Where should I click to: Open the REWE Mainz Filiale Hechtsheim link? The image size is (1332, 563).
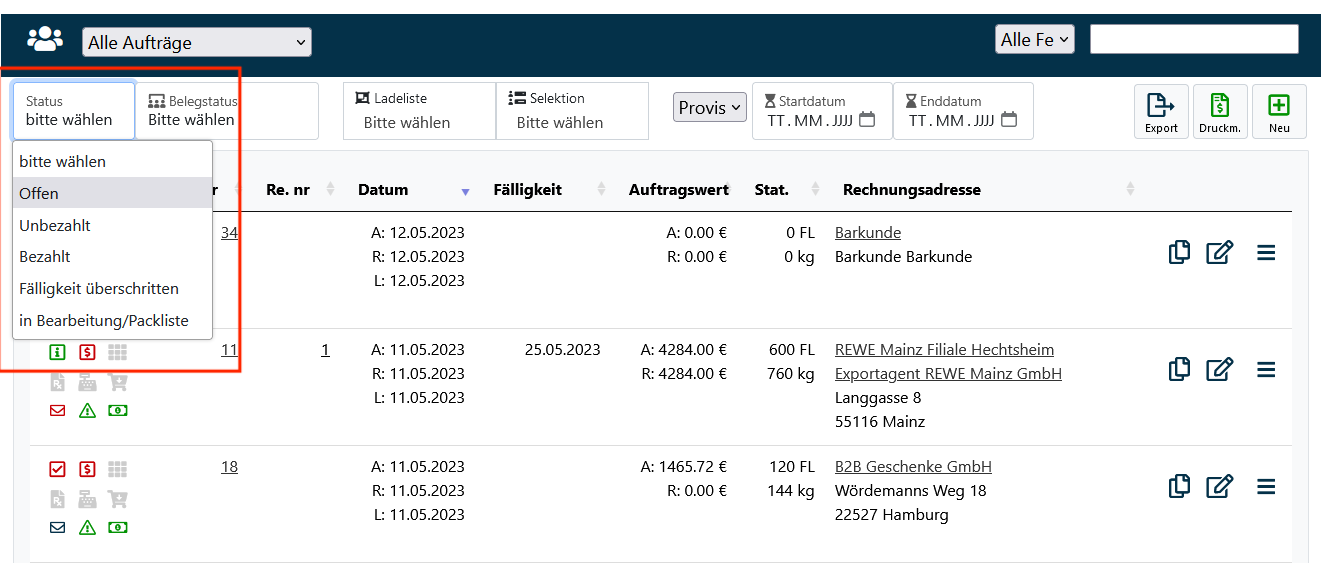[x=944, y=350]
